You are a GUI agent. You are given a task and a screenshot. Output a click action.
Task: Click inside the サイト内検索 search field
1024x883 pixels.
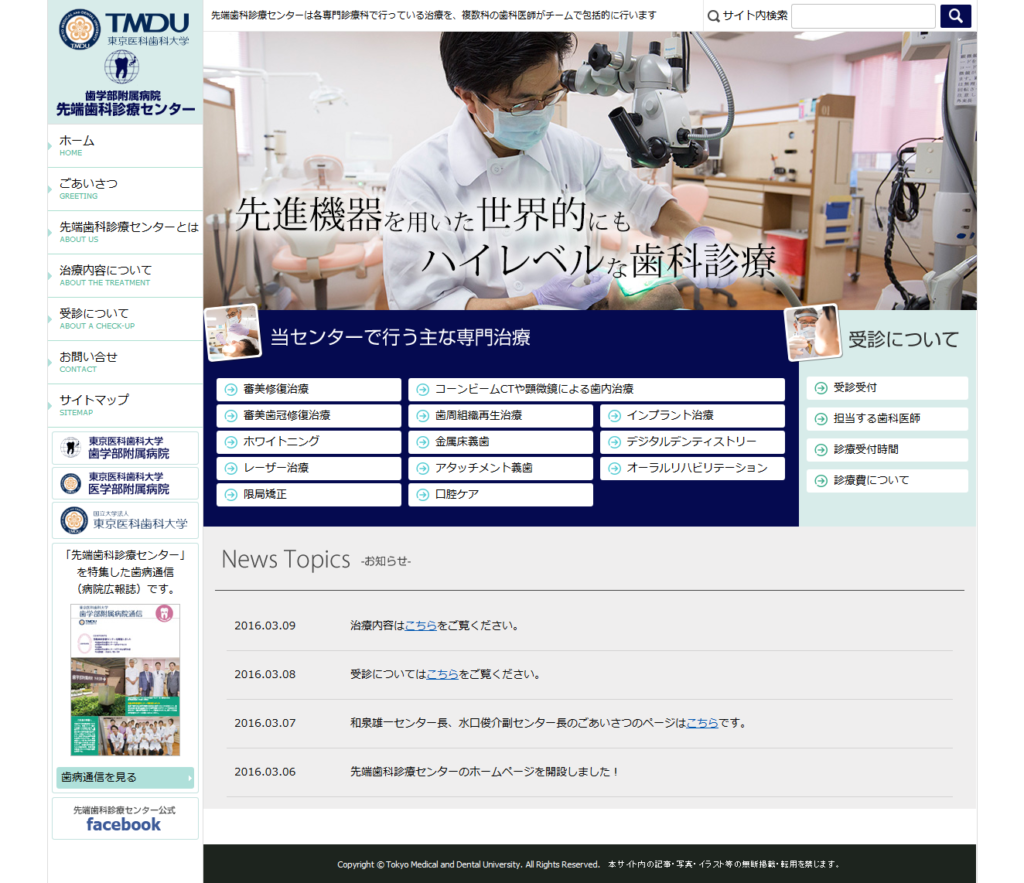863,16
